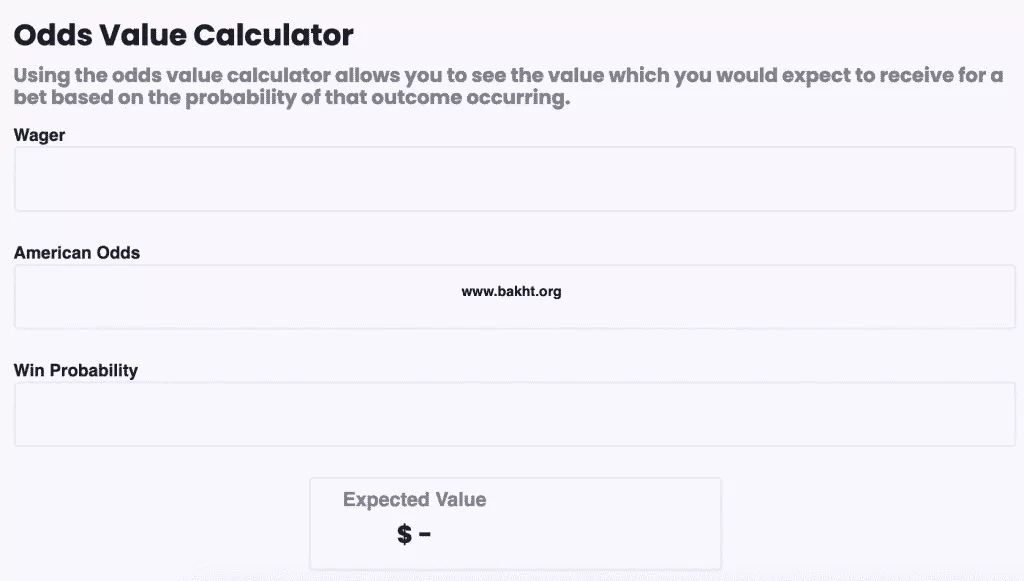
Task: Click the dash placeholder after the dollar sign
Action: click(425, 534)
